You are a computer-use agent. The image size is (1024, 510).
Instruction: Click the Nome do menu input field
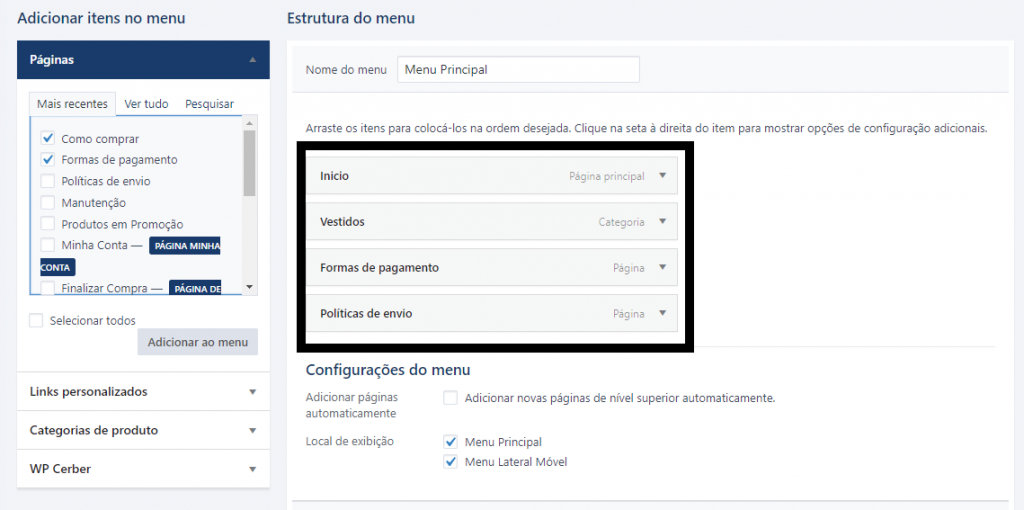(x=519, y=69)
